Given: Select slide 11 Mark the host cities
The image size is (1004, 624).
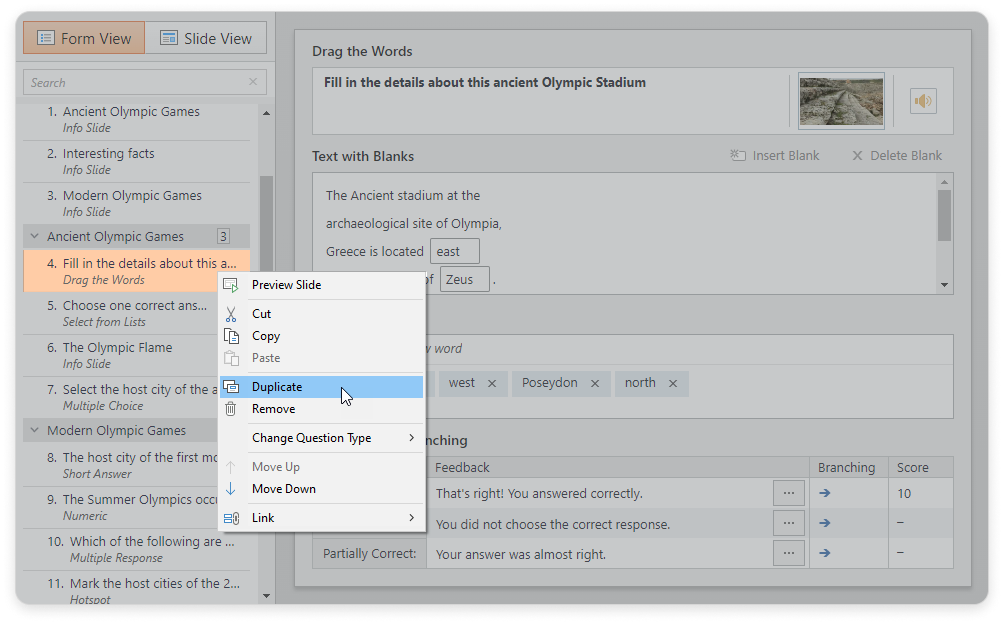Looking at the screenshot, I should 136,589.
